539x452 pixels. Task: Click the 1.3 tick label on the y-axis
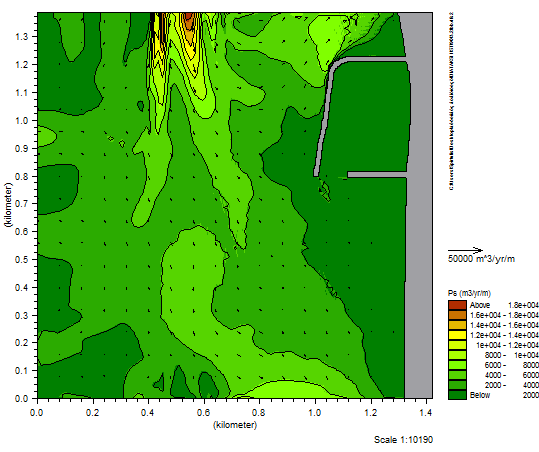coord(21,36)
